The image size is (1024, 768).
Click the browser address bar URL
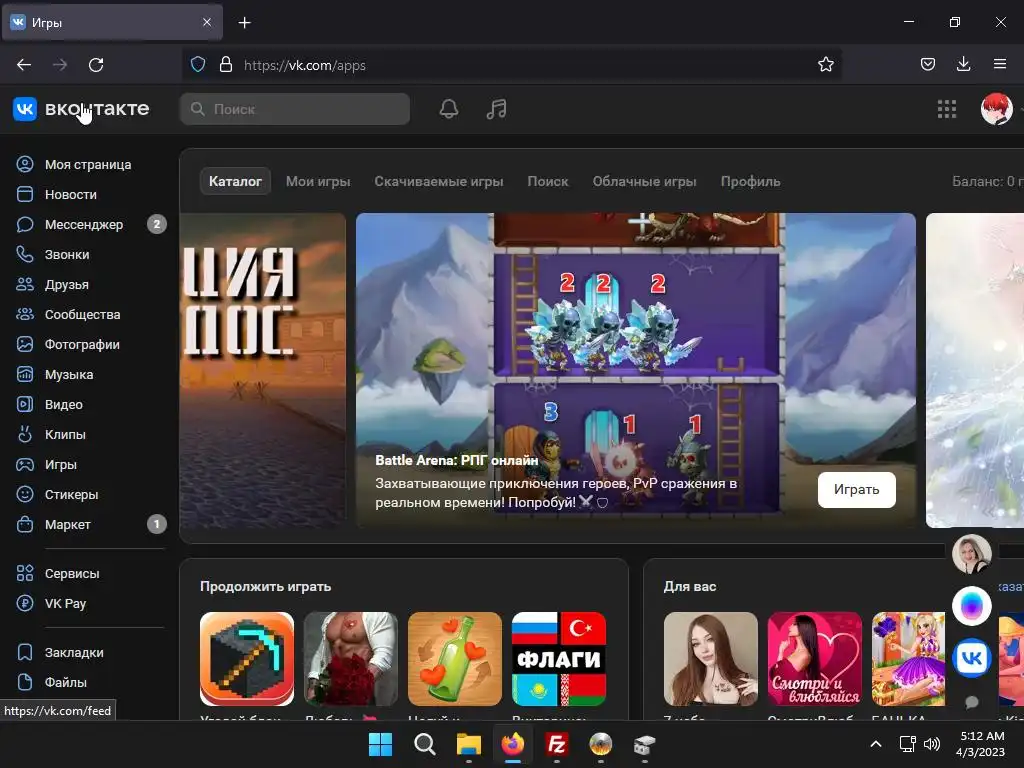pos(304,65)
